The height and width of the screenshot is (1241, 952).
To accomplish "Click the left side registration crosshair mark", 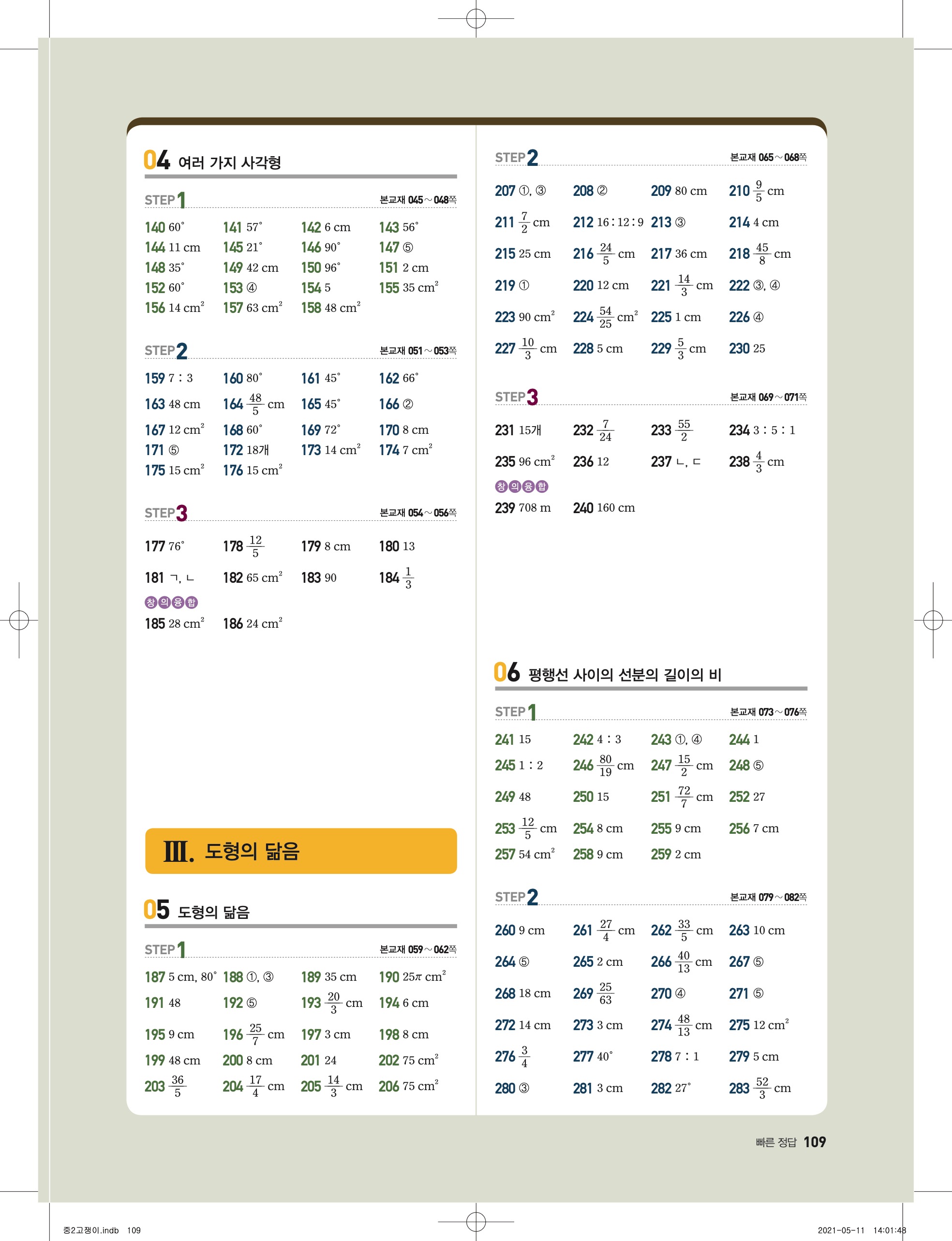I will (x=19, y=620).
